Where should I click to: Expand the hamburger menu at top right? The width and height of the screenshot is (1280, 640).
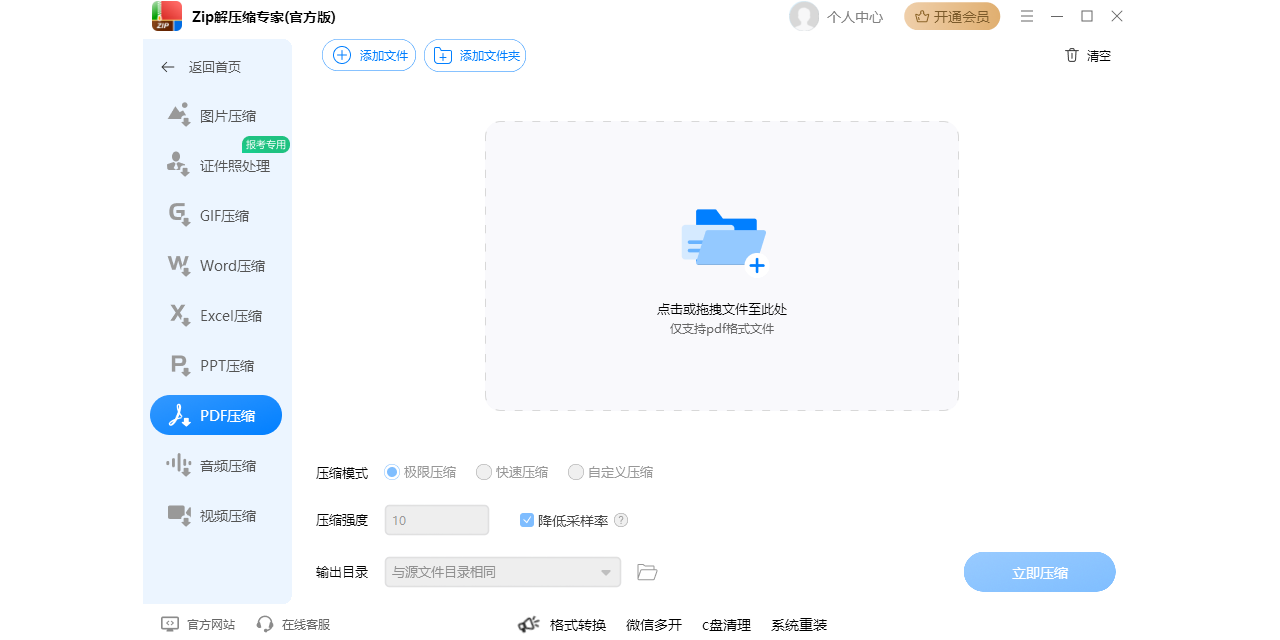tap(1026, 16)
